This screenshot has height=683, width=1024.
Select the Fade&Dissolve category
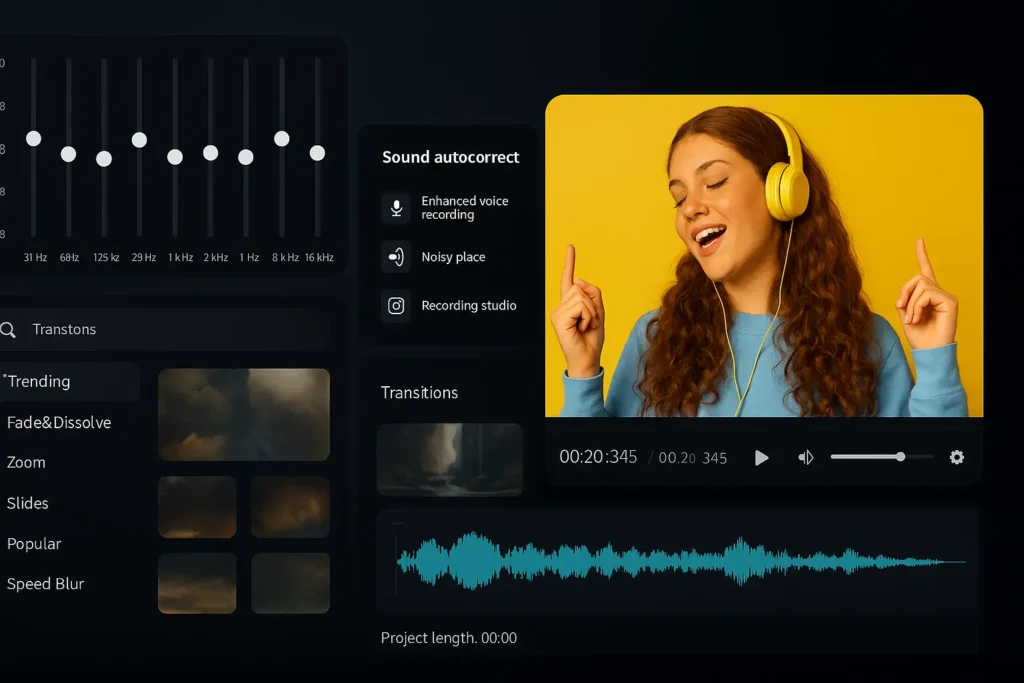(x=59, y=422)
